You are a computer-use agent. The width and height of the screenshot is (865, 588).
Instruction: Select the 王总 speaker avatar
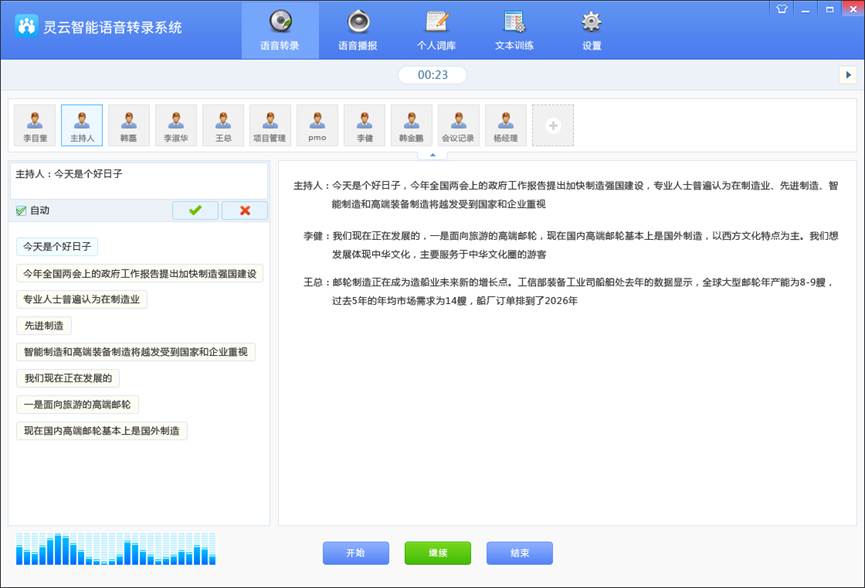tap(223, 122)
